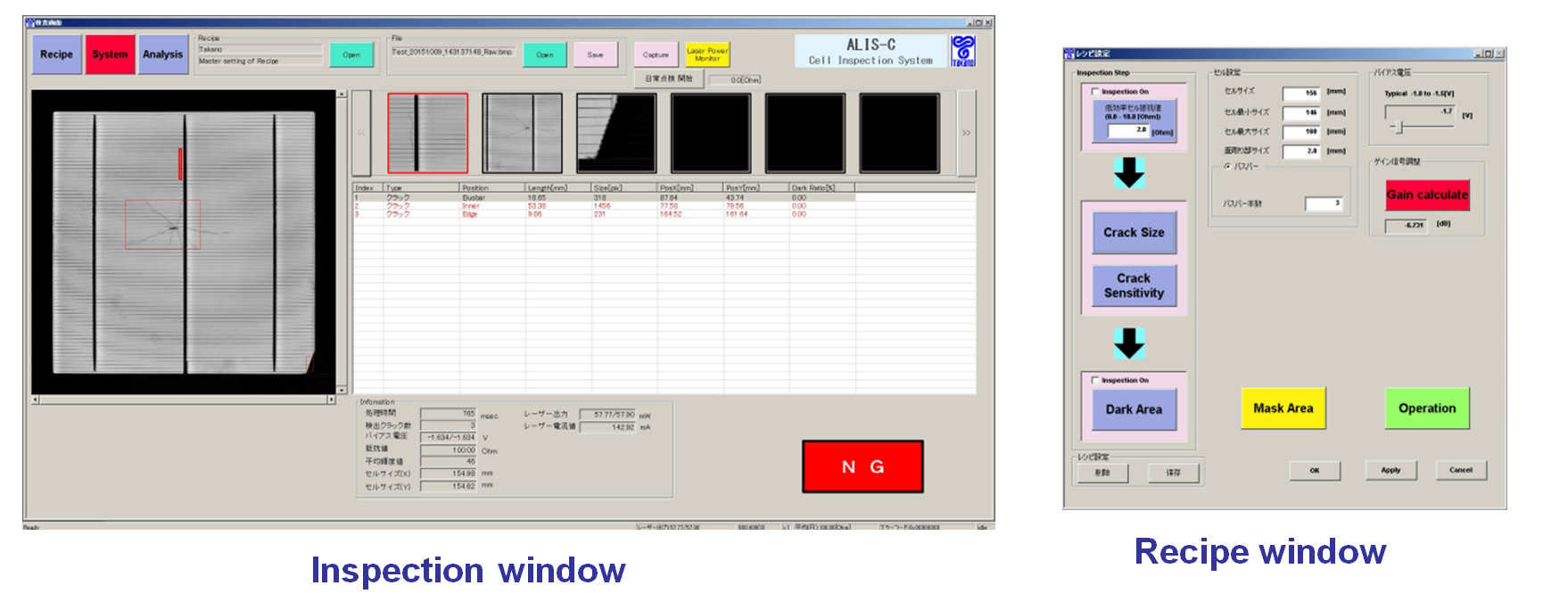Image resolution: width=1568 pixels, height=602 pixels.
Task: Select the second crack thumbnail image
Action: tap(522, 133)
